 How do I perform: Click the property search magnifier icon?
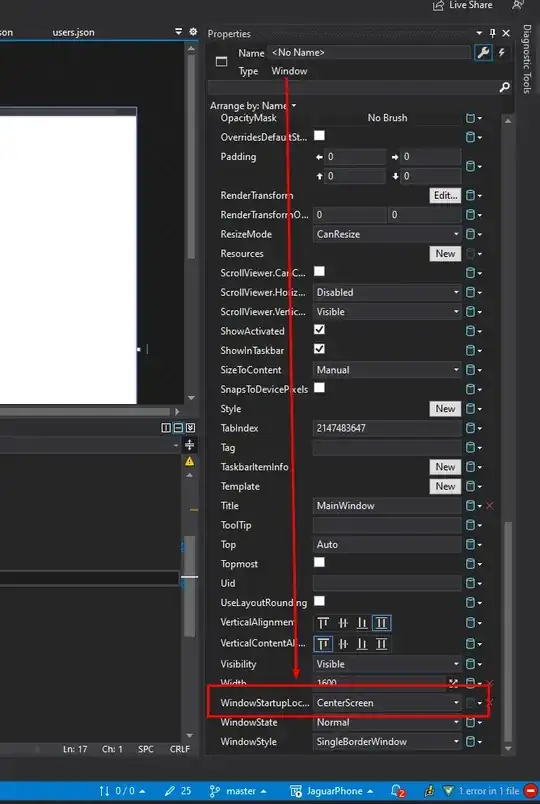coord(505,87)
